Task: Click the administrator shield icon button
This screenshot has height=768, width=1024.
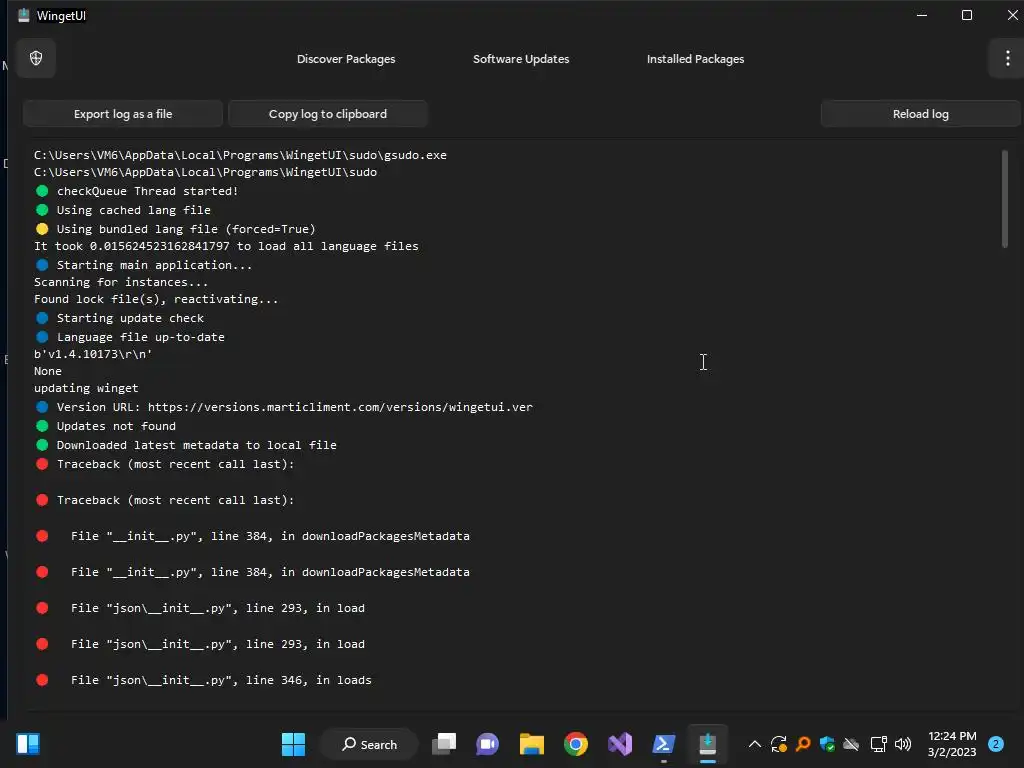Action: pyautogui.click(x=36, y=58)
